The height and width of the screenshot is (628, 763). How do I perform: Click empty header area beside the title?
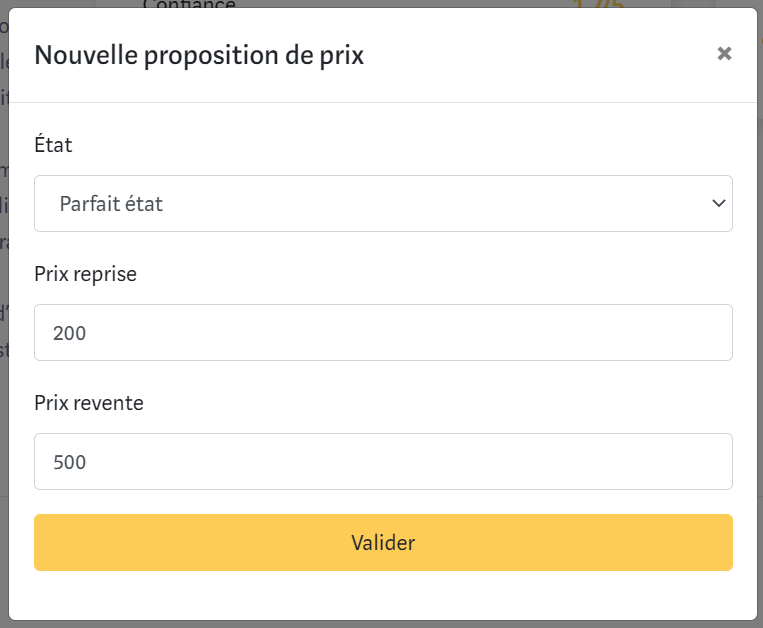(x=540, y=55)
